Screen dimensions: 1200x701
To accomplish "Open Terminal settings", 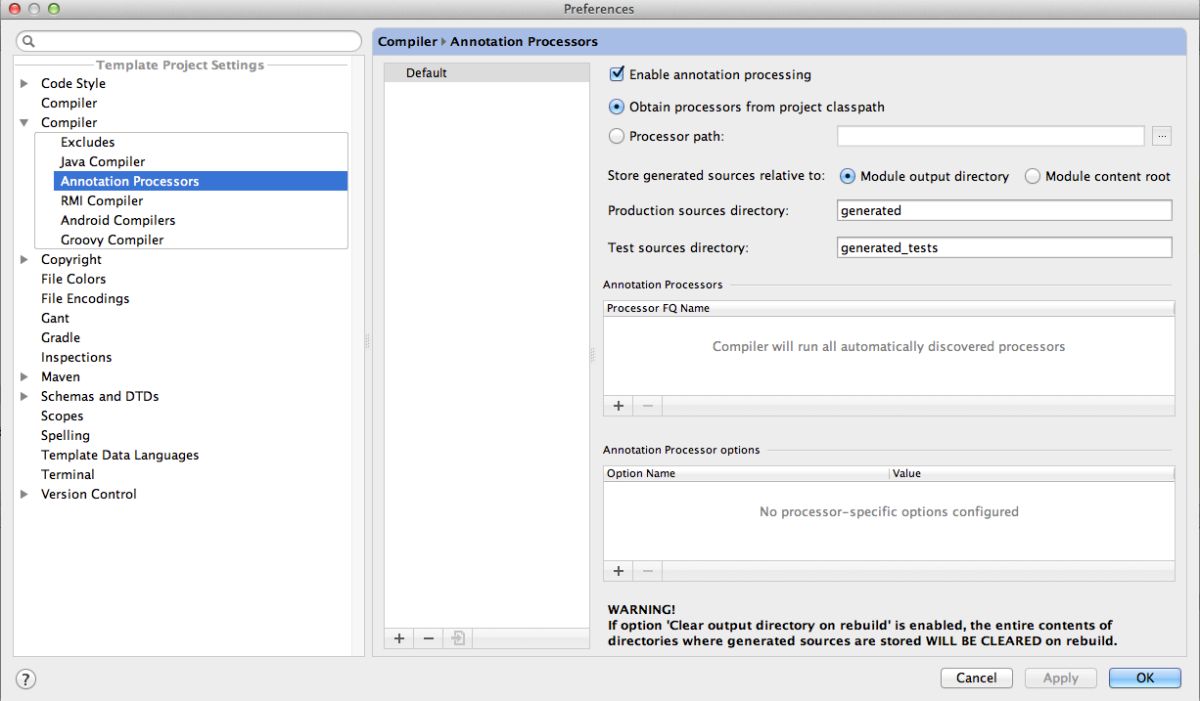I will click(x=68, y=475).
